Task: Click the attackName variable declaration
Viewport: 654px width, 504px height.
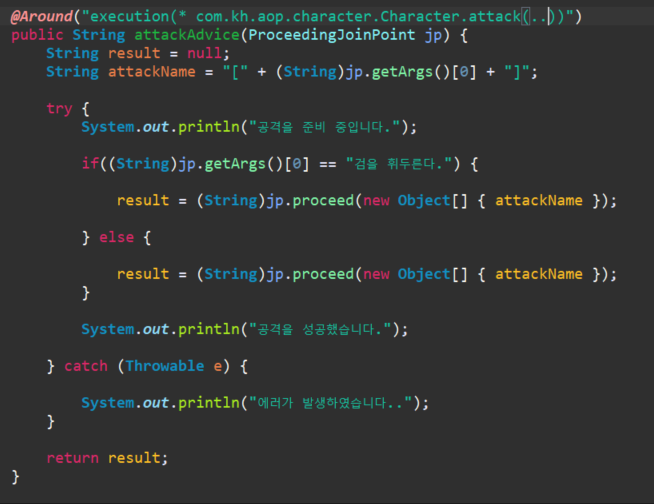Action: coord(152,72)
